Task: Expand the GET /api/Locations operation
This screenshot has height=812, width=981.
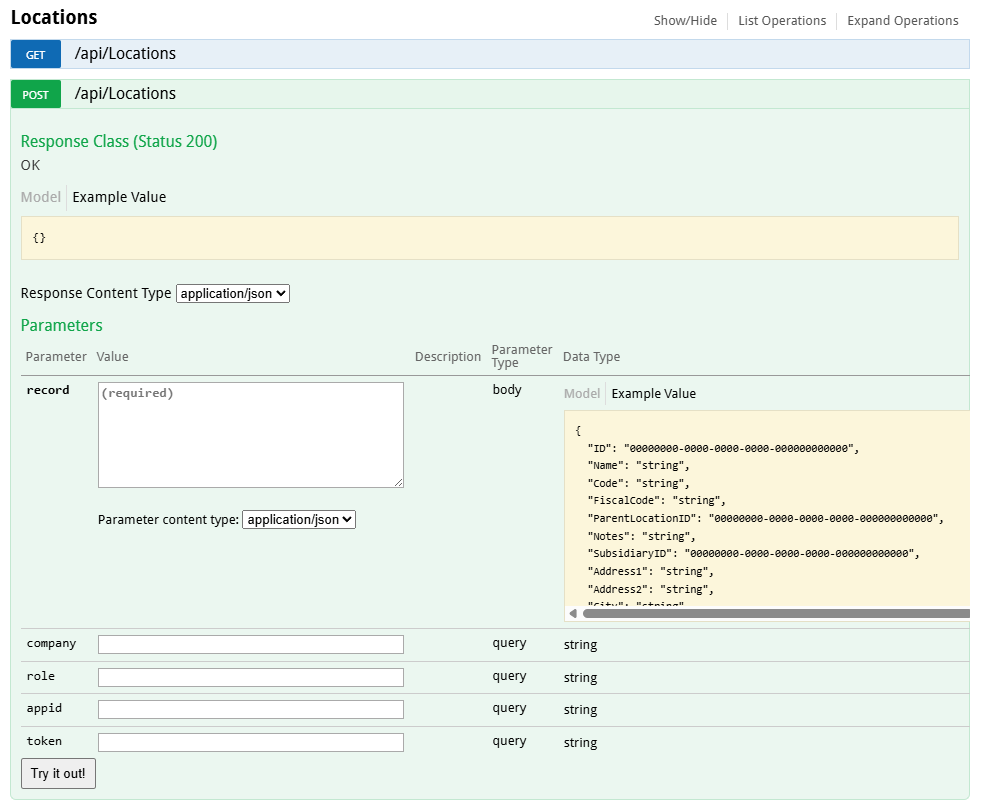Action: click(125, 54)
